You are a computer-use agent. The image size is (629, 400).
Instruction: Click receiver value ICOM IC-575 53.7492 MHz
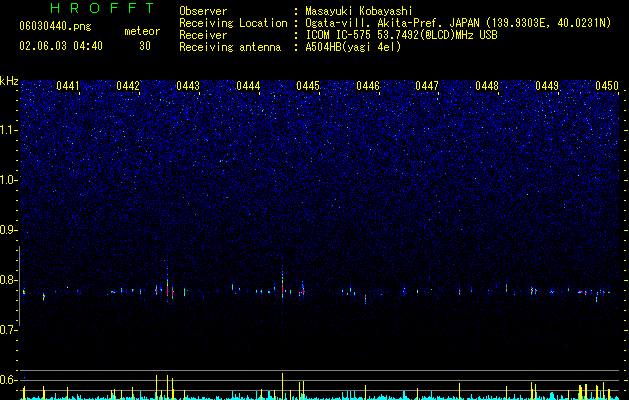click(x=401, y=35)
